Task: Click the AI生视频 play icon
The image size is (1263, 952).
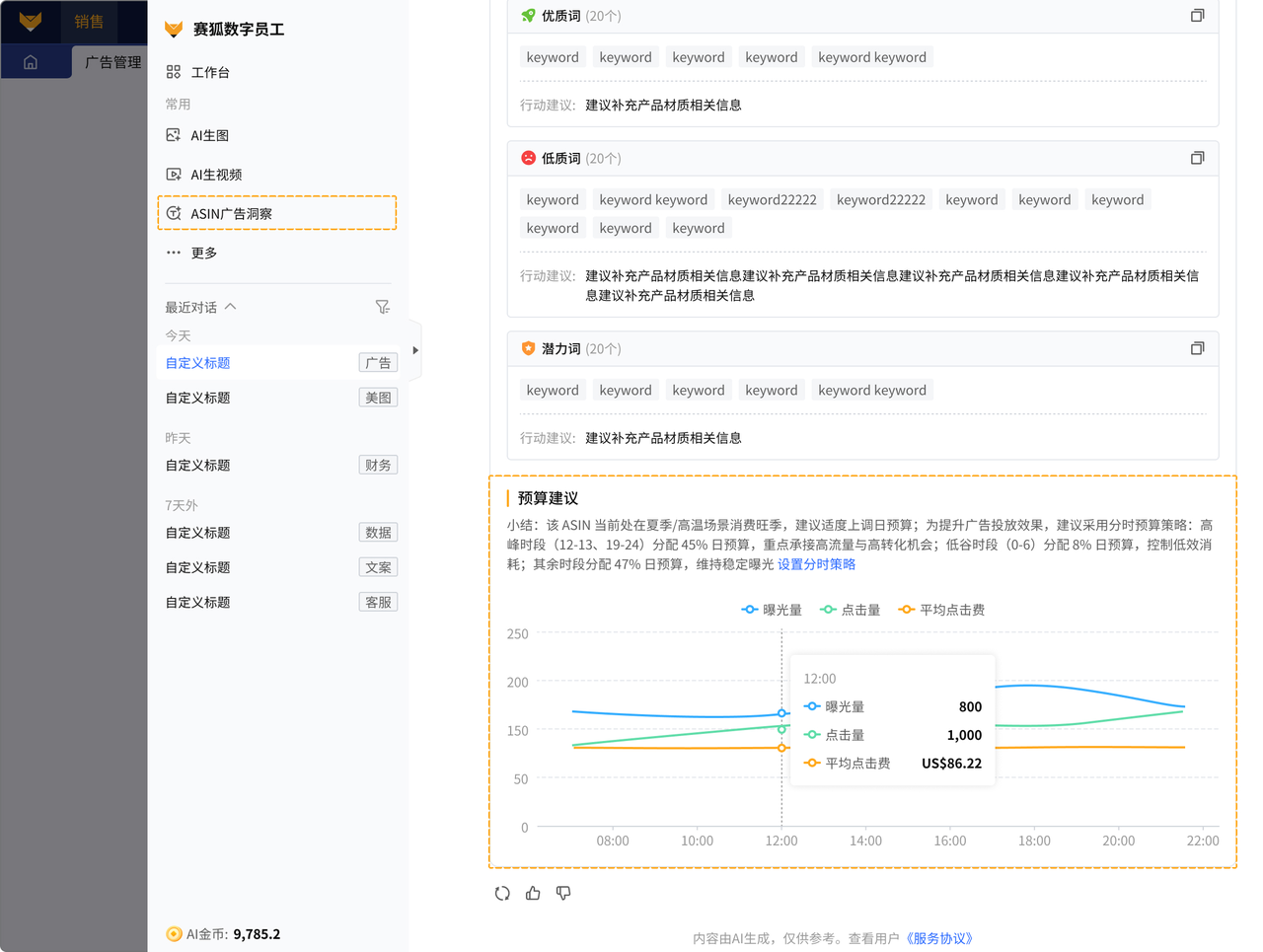Action: click(174, 175)
